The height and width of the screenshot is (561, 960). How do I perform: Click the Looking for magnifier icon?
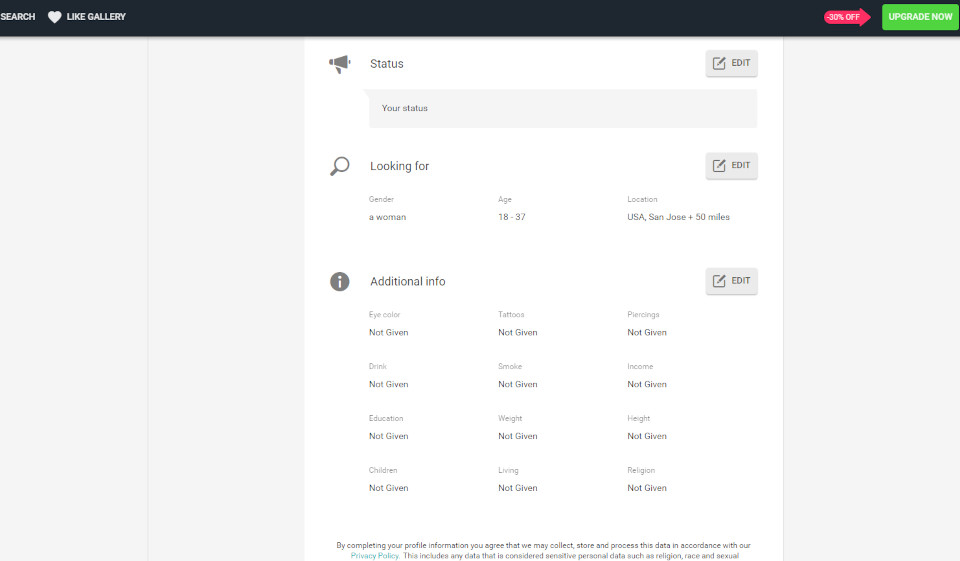coord(340,166)
